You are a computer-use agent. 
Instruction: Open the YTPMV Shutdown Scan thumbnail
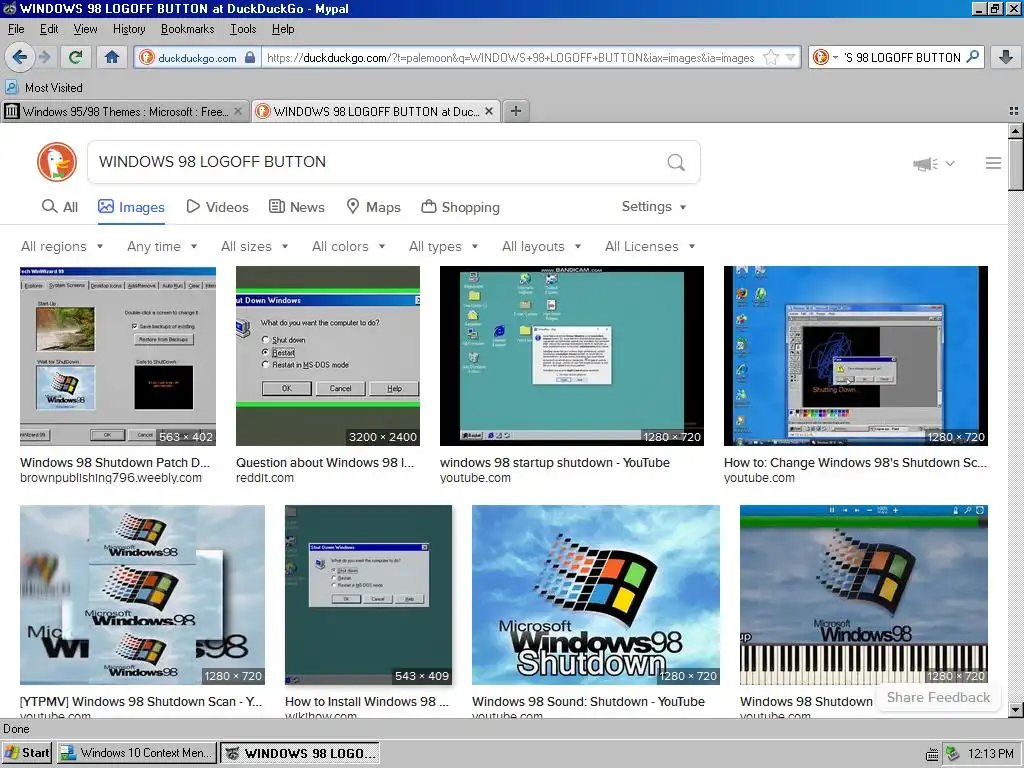tap(142, 595)
